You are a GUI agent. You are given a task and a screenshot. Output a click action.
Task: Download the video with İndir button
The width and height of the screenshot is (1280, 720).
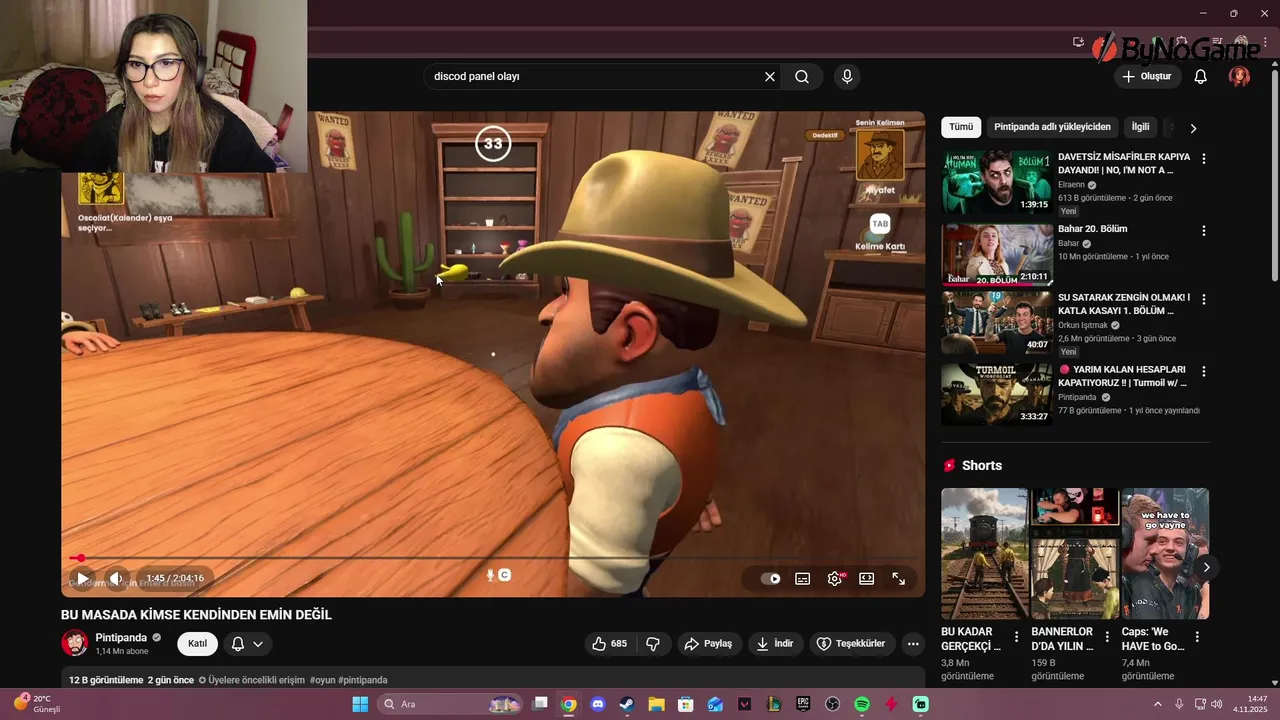tap(775, 643)
